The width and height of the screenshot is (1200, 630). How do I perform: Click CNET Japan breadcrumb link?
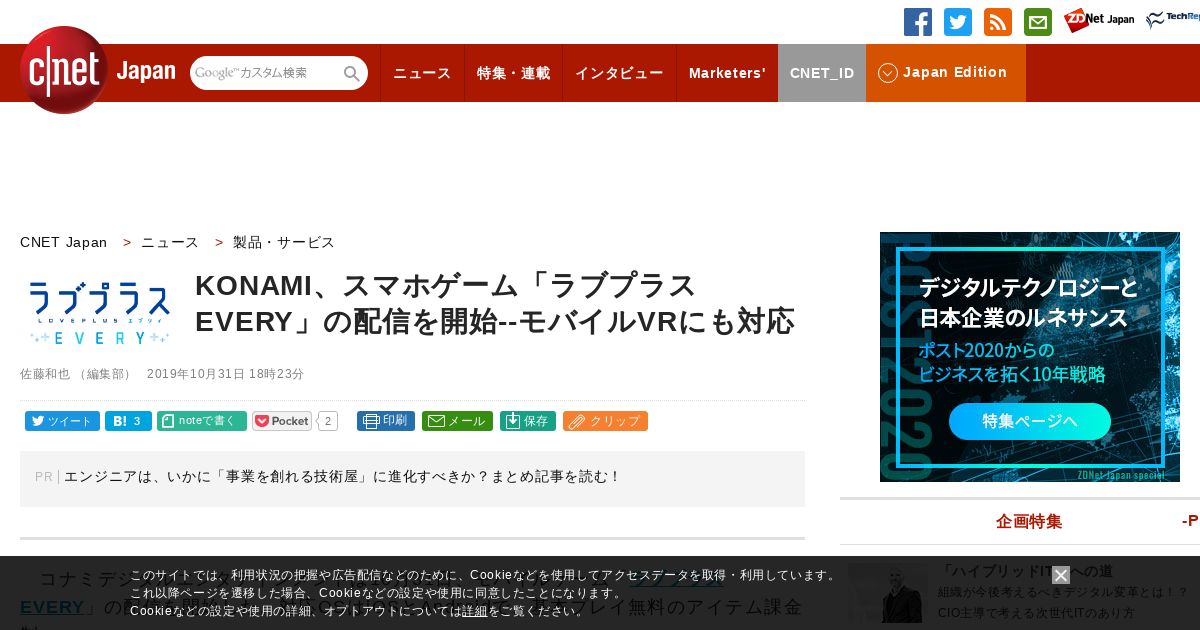(64, 242)
